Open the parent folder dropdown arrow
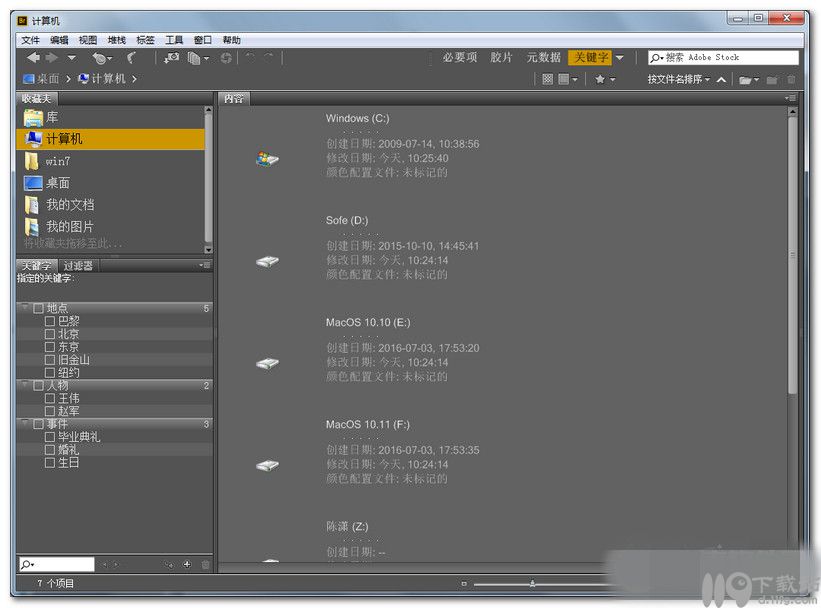Viewport: 821px width, 608px height. click(72, 58)
